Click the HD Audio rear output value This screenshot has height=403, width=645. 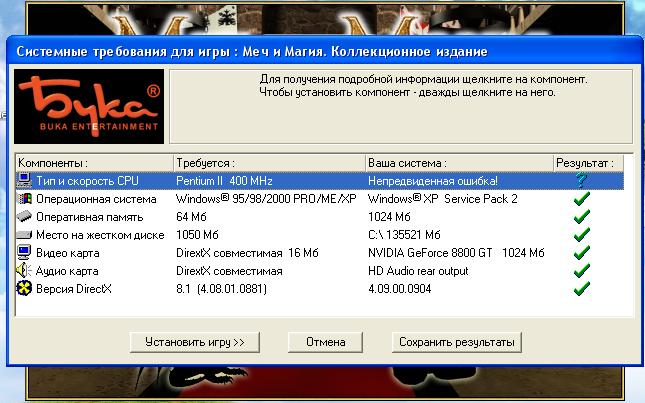(x=418, y=271)
